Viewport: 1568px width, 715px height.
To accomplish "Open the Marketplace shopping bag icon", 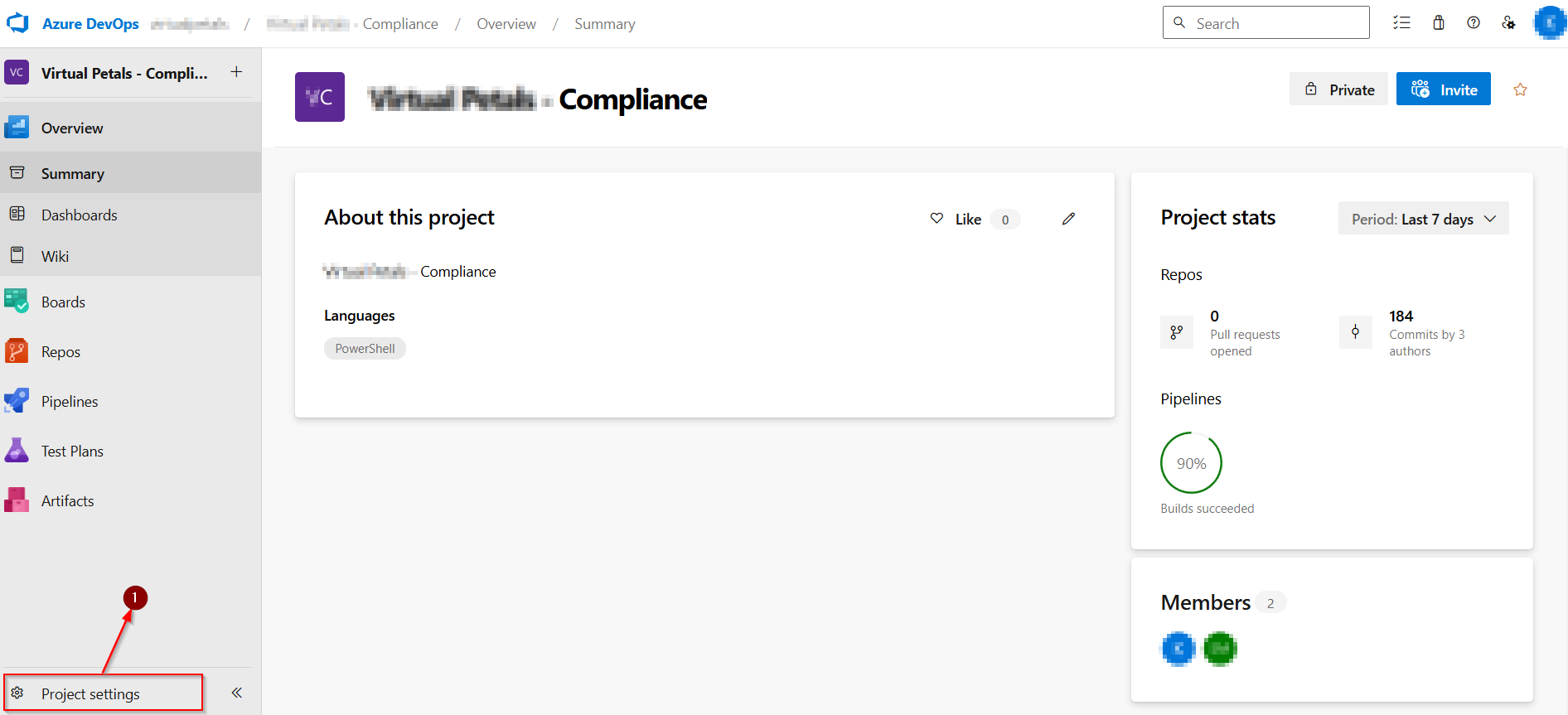I will [x=1439, y=23].
